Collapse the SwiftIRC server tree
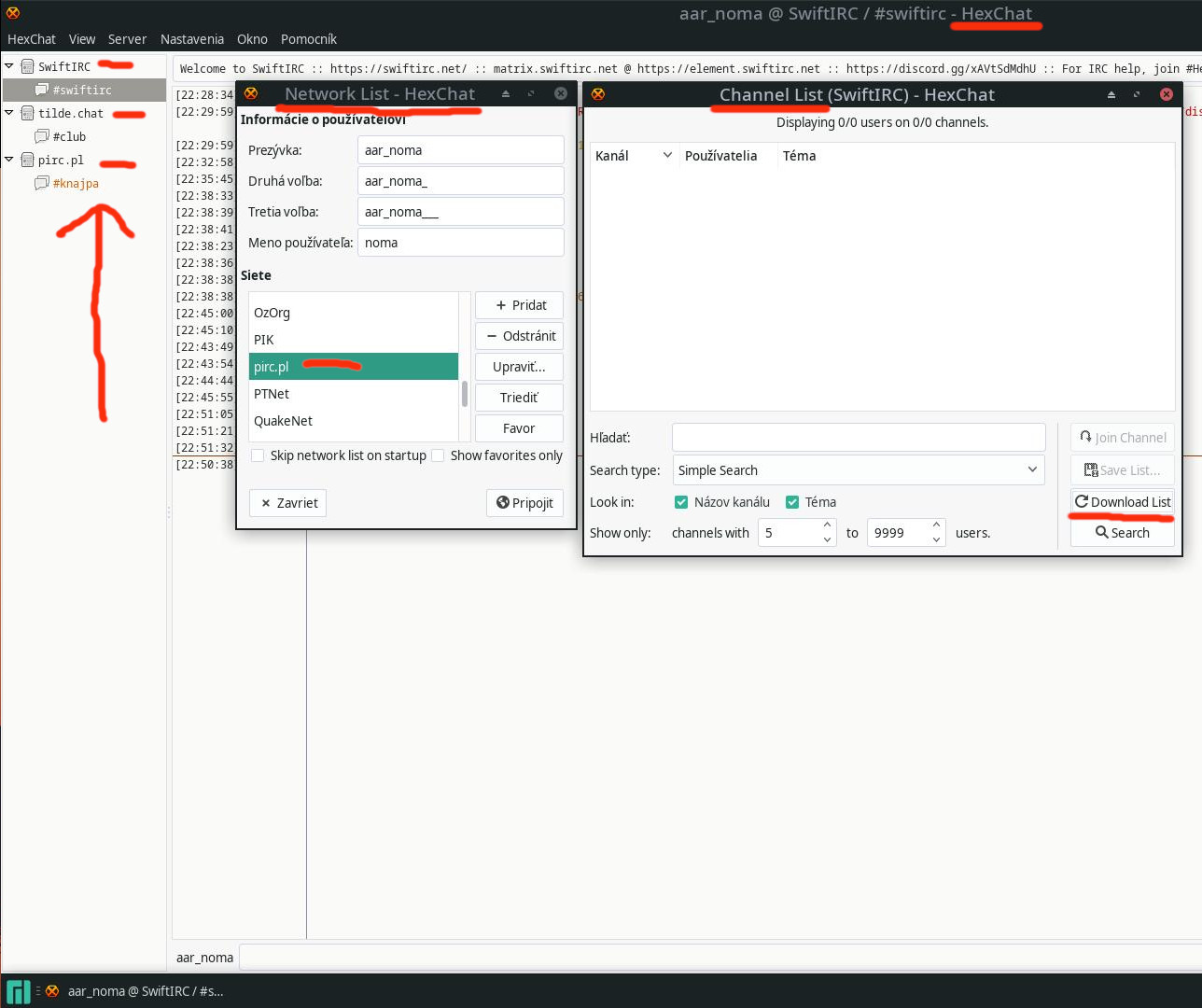This screenshot has width=1202, height=1008. [x=9, y=66]
